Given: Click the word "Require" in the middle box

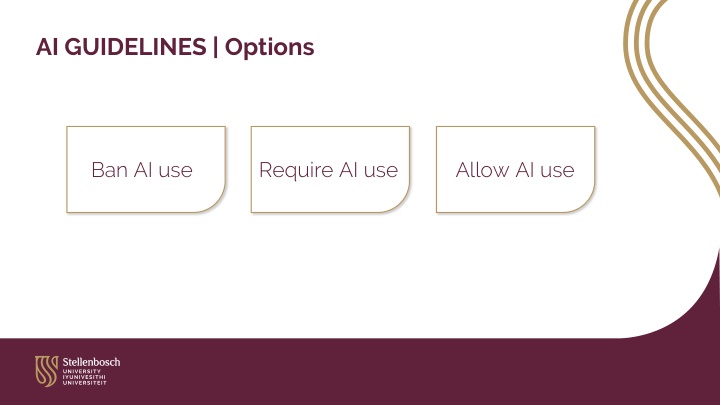Looking at the screenshot, I should click(296, 171).
